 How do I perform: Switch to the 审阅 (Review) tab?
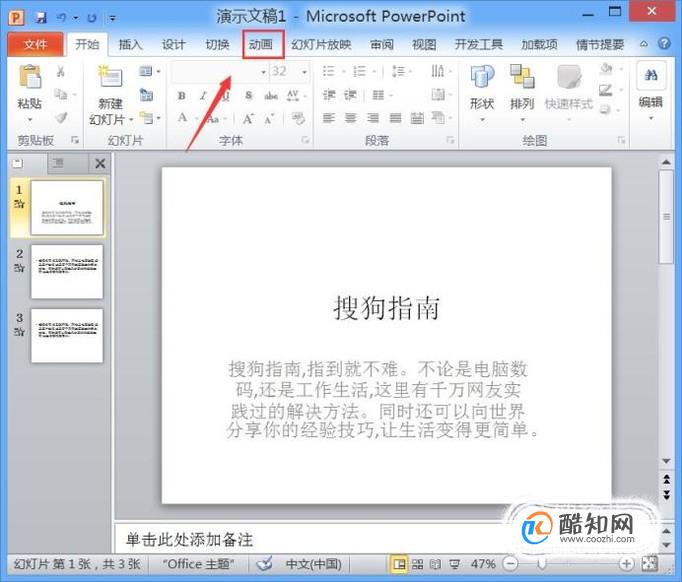pos(382,44)
